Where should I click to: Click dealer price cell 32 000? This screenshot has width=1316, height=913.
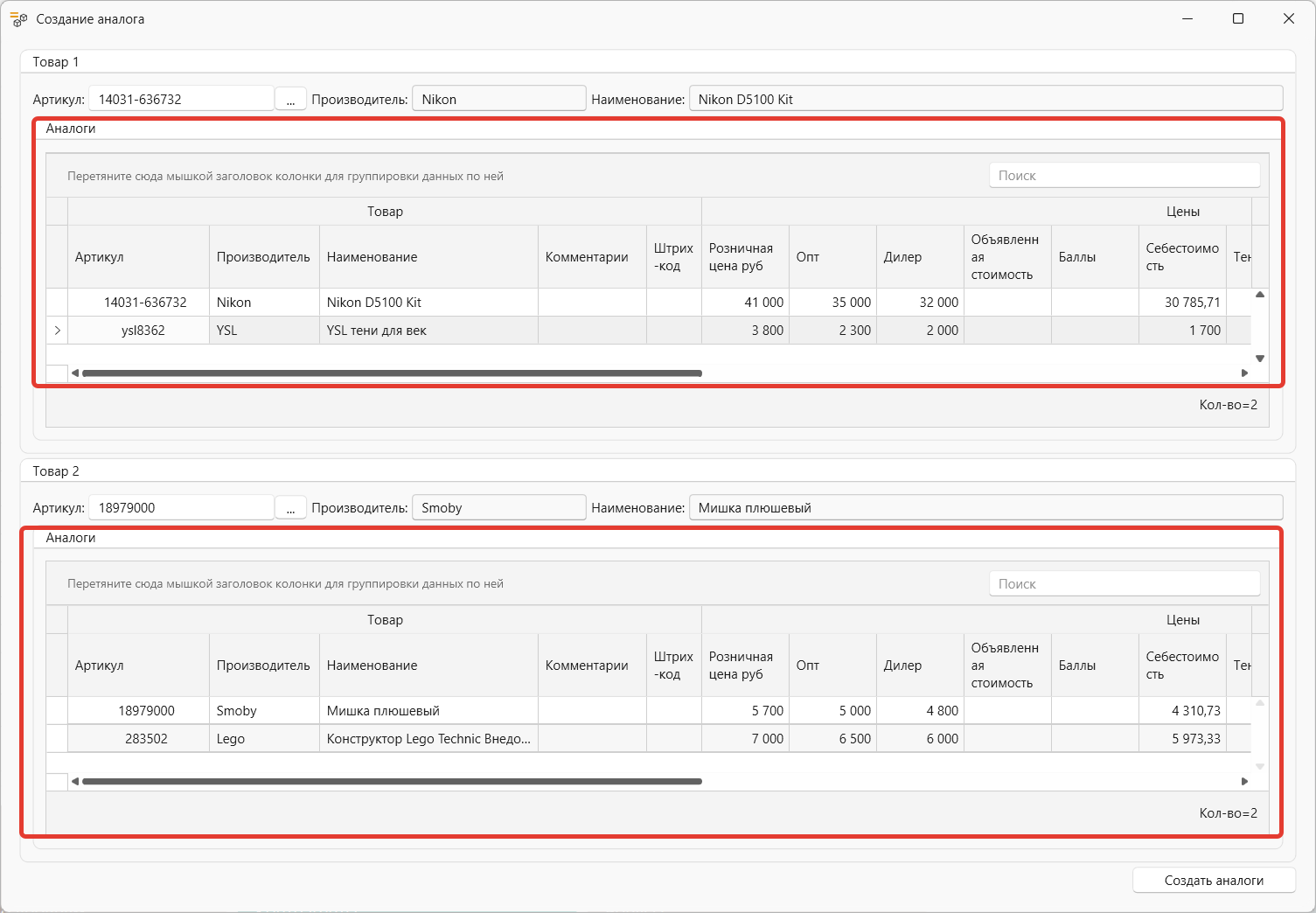[x=920, y=302]
